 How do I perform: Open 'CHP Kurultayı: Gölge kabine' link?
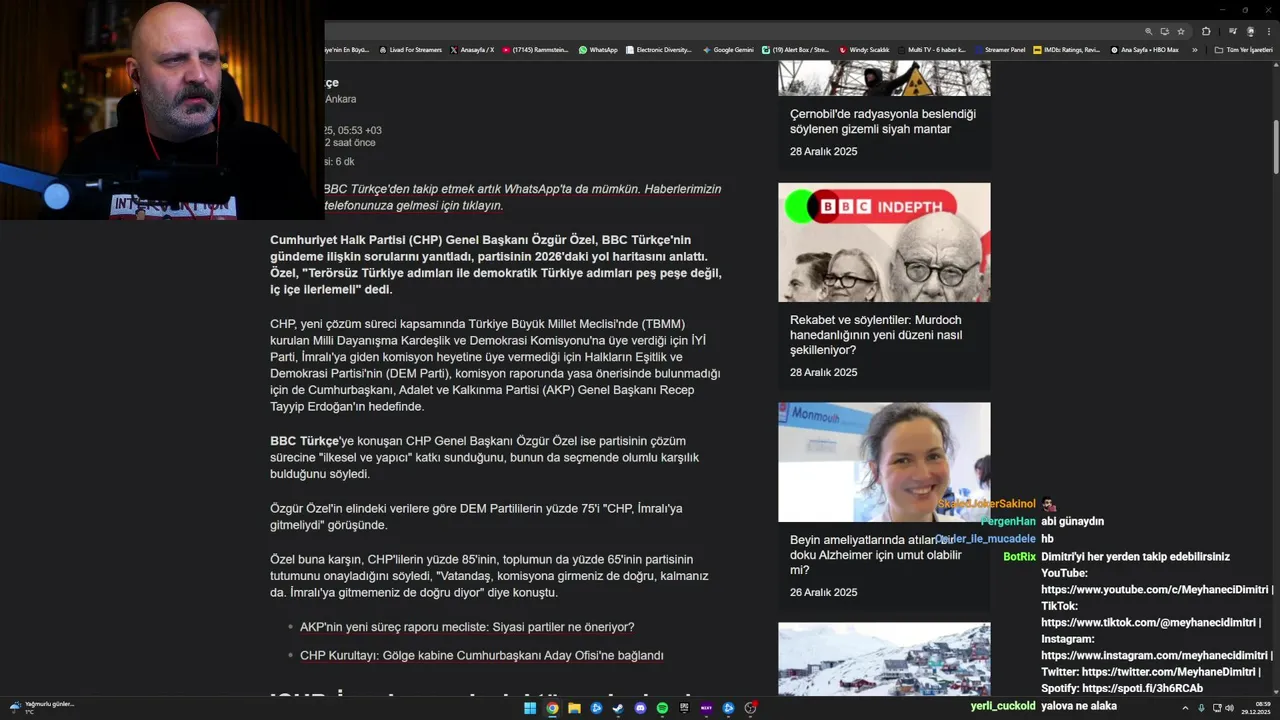point(482,655)
